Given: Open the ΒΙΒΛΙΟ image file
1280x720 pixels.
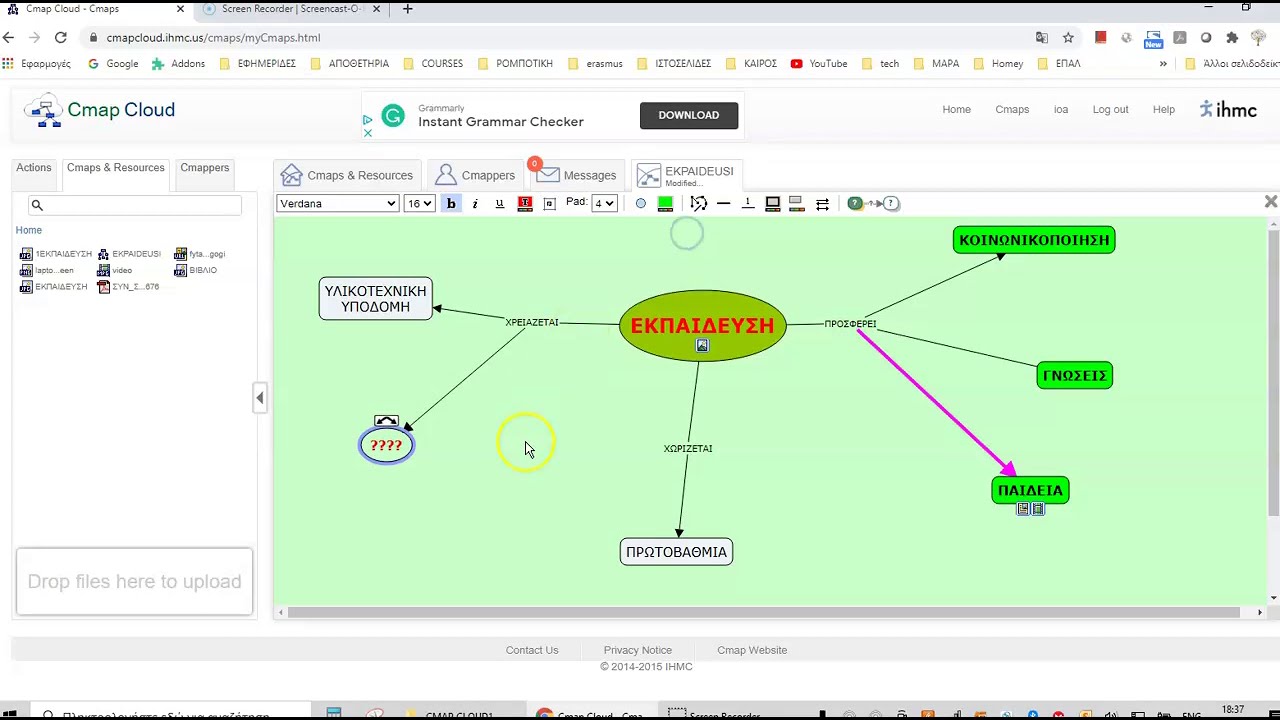Looking at the screenshot, I should coord(195,270).
